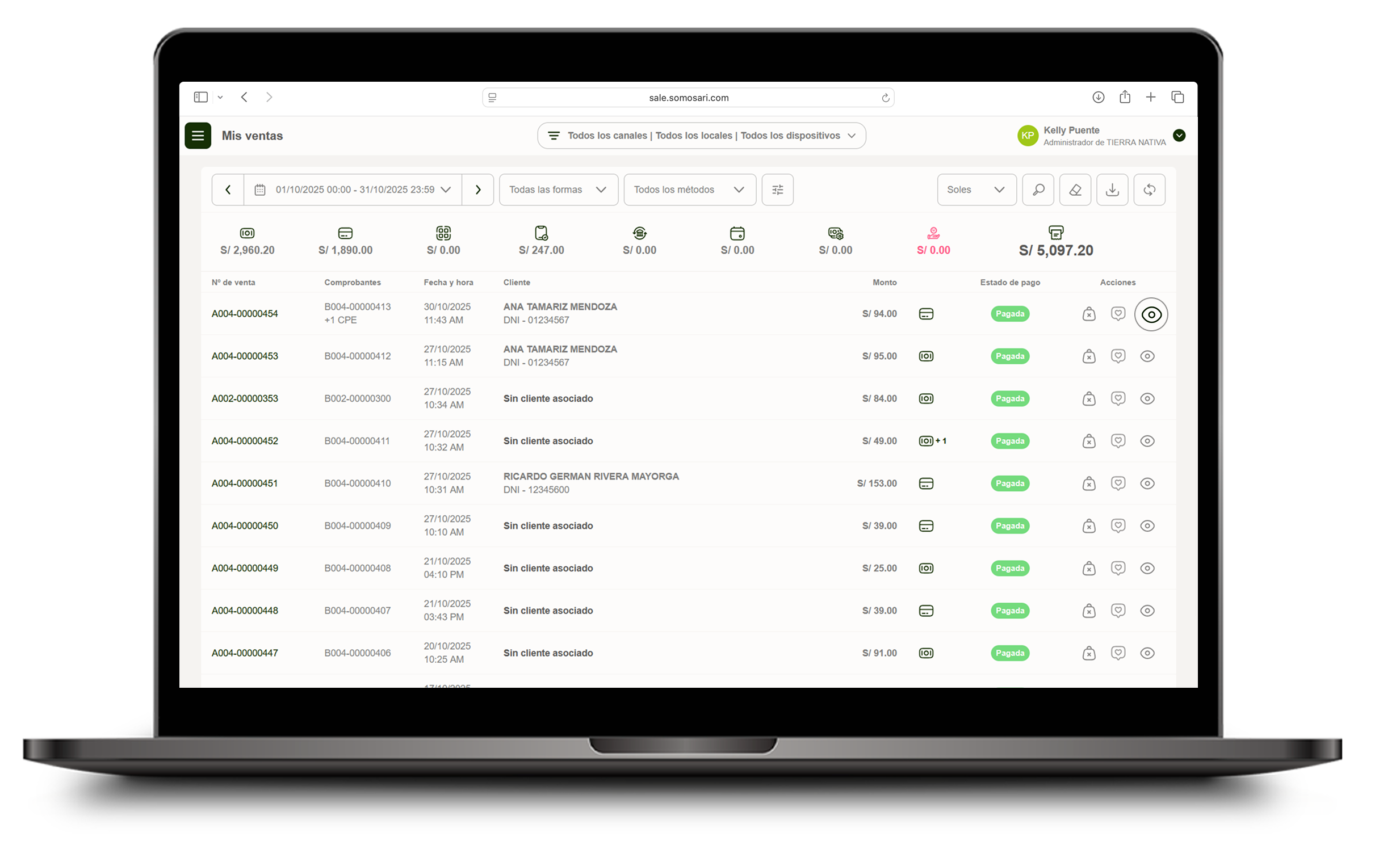Click the card total icon above S/ 1,890.00

345,233
